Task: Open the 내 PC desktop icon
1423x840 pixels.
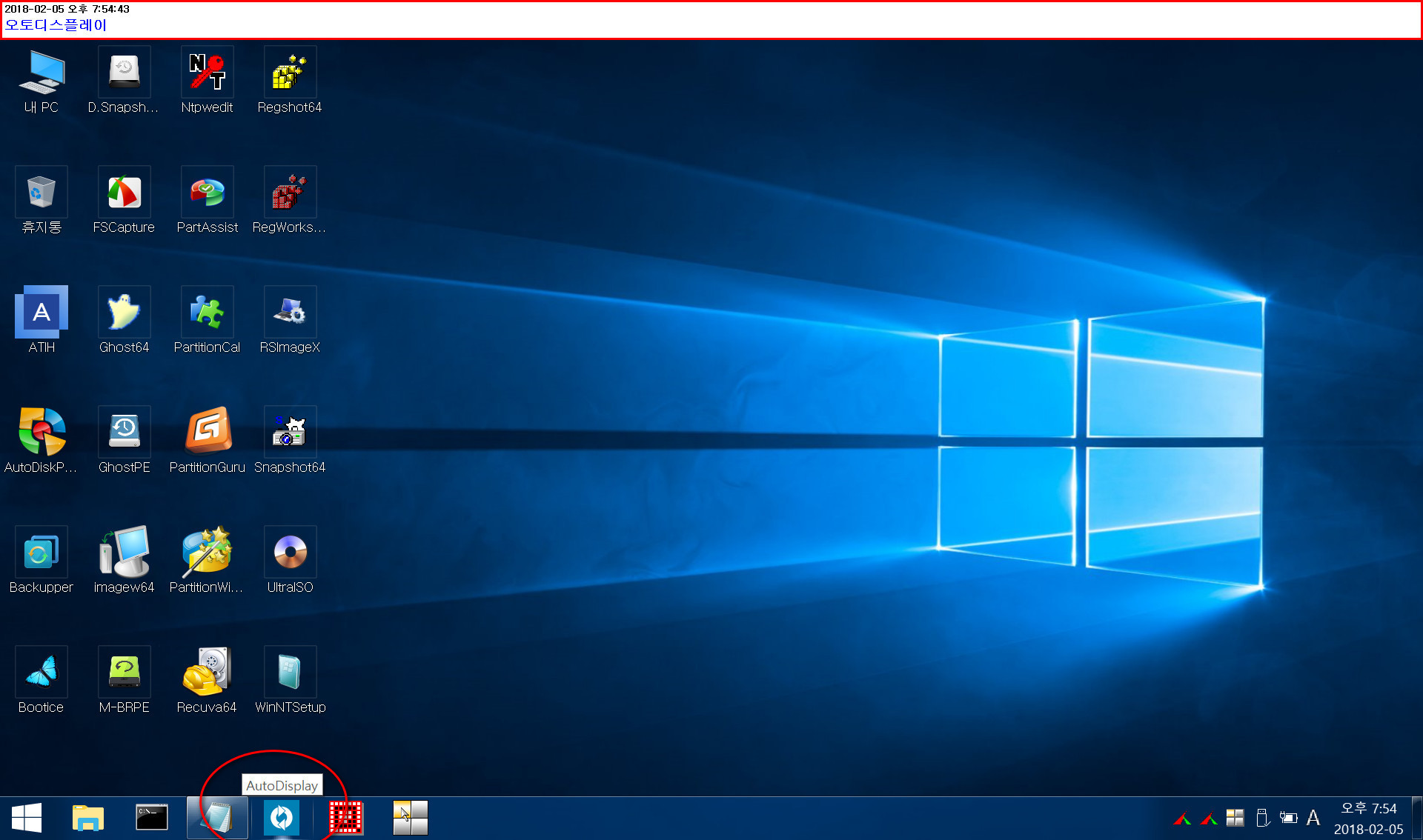Action: (41, 81)
